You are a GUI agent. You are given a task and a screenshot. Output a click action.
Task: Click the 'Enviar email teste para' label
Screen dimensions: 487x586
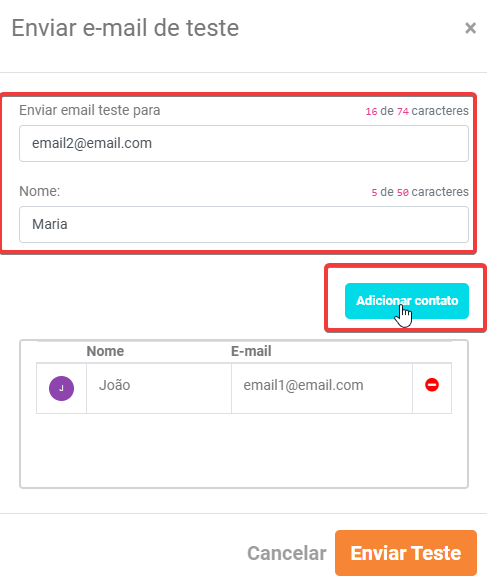click(x=90, y=110)
